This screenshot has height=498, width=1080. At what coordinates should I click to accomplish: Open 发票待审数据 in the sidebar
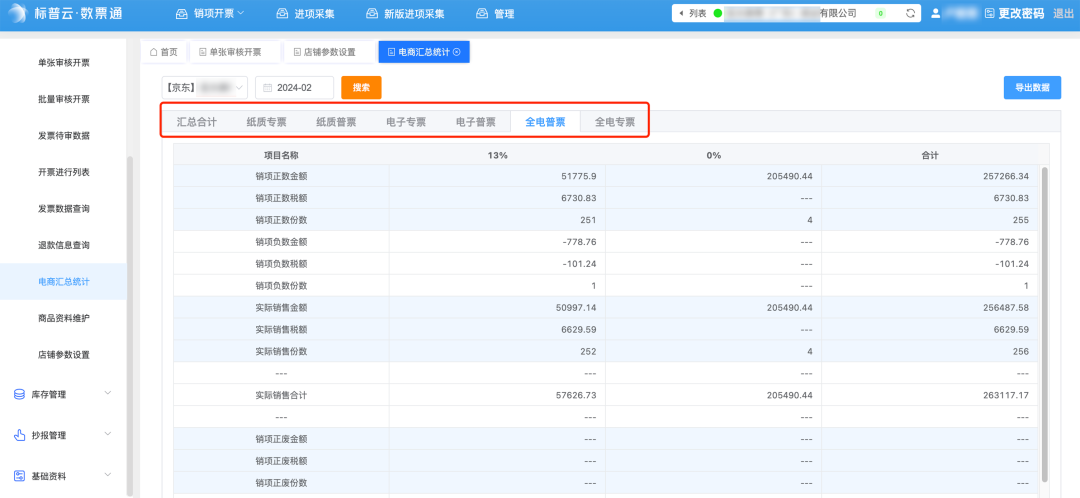click(63, 136)
